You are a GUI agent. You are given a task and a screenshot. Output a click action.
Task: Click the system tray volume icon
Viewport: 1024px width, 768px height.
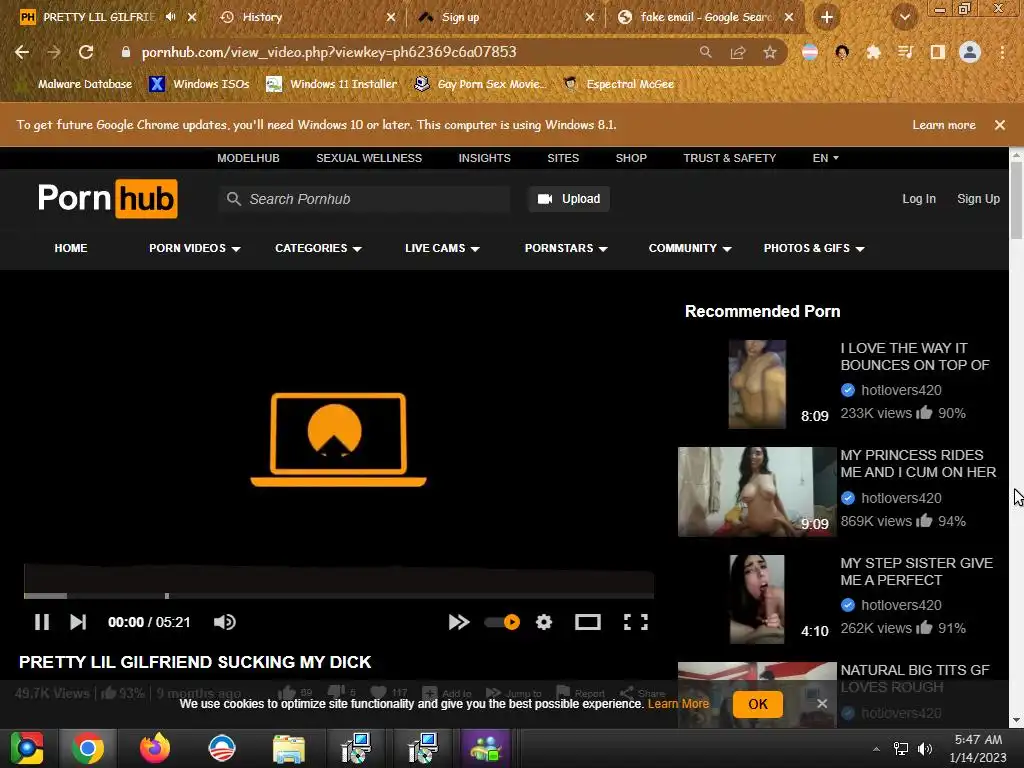point(925,749)
